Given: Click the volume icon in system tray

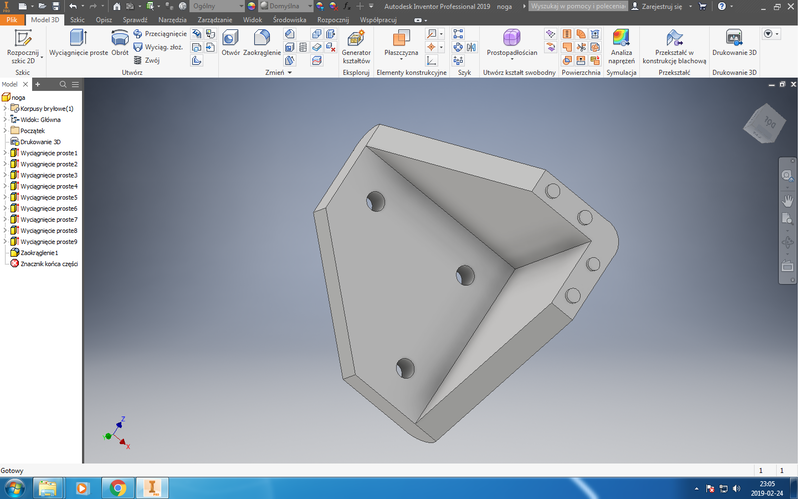Looking at the screenshot, I should click(736, 489).
